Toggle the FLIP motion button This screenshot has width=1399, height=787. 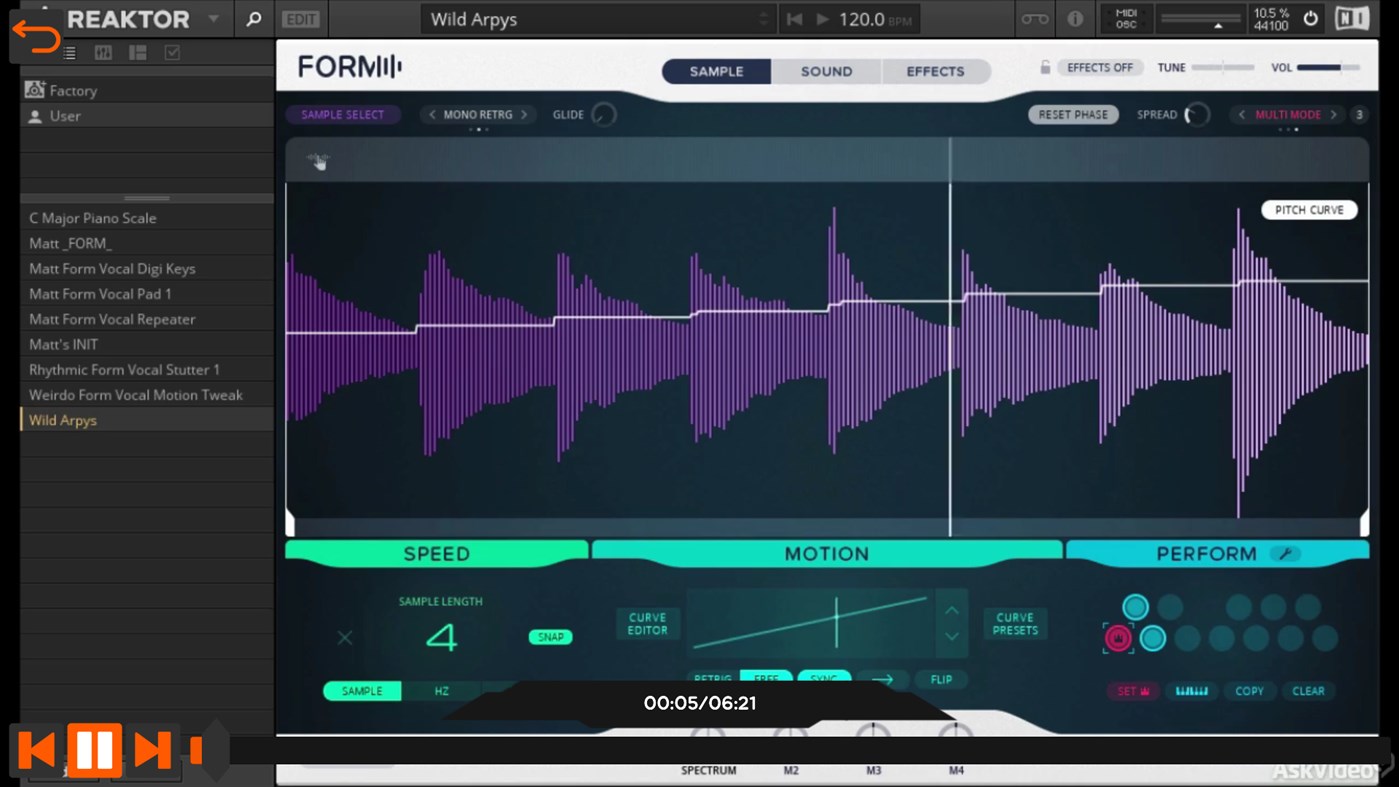coord(941,680)
